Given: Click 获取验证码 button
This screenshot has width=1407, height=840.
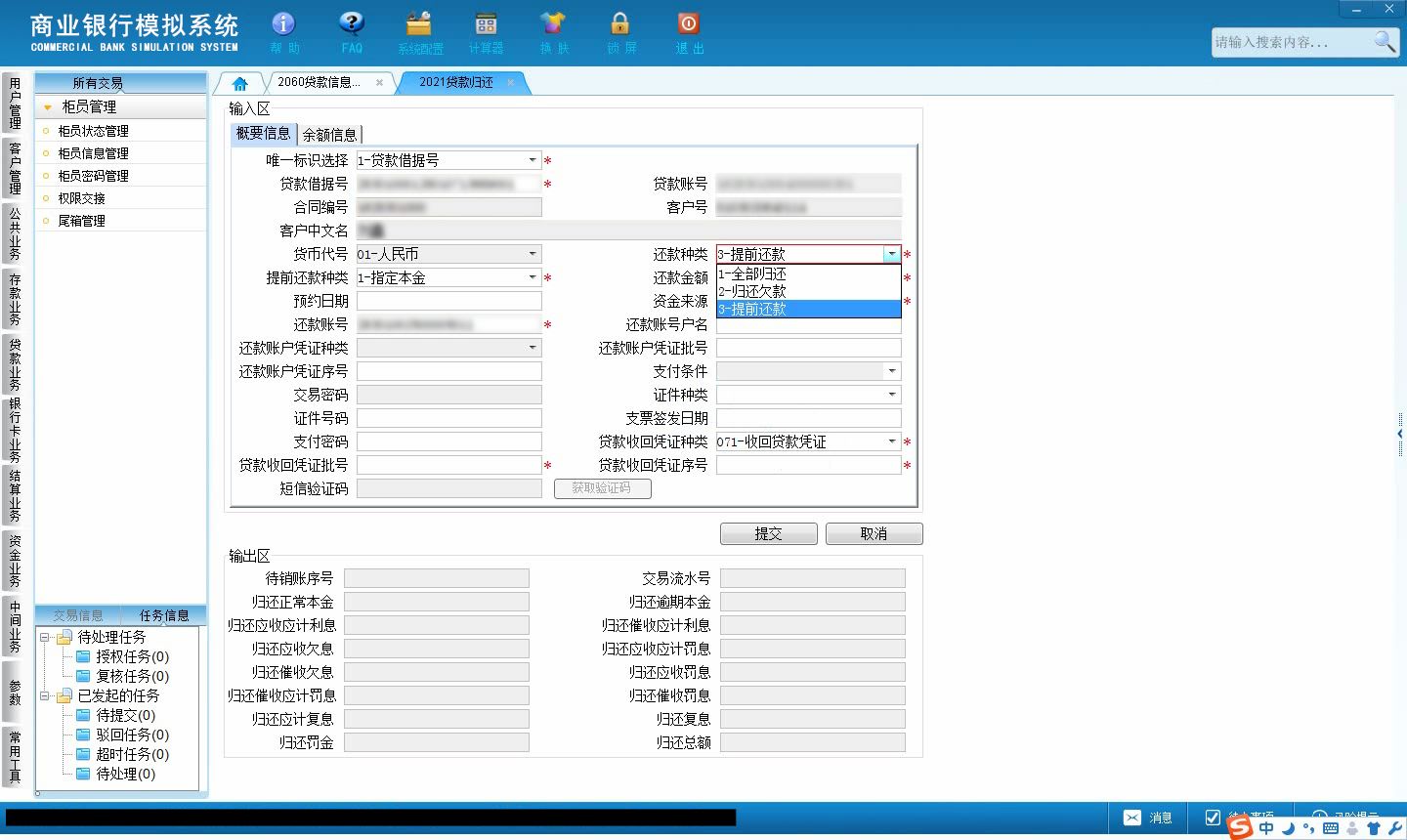Looking at the screenshot, I should click(602, 488).
